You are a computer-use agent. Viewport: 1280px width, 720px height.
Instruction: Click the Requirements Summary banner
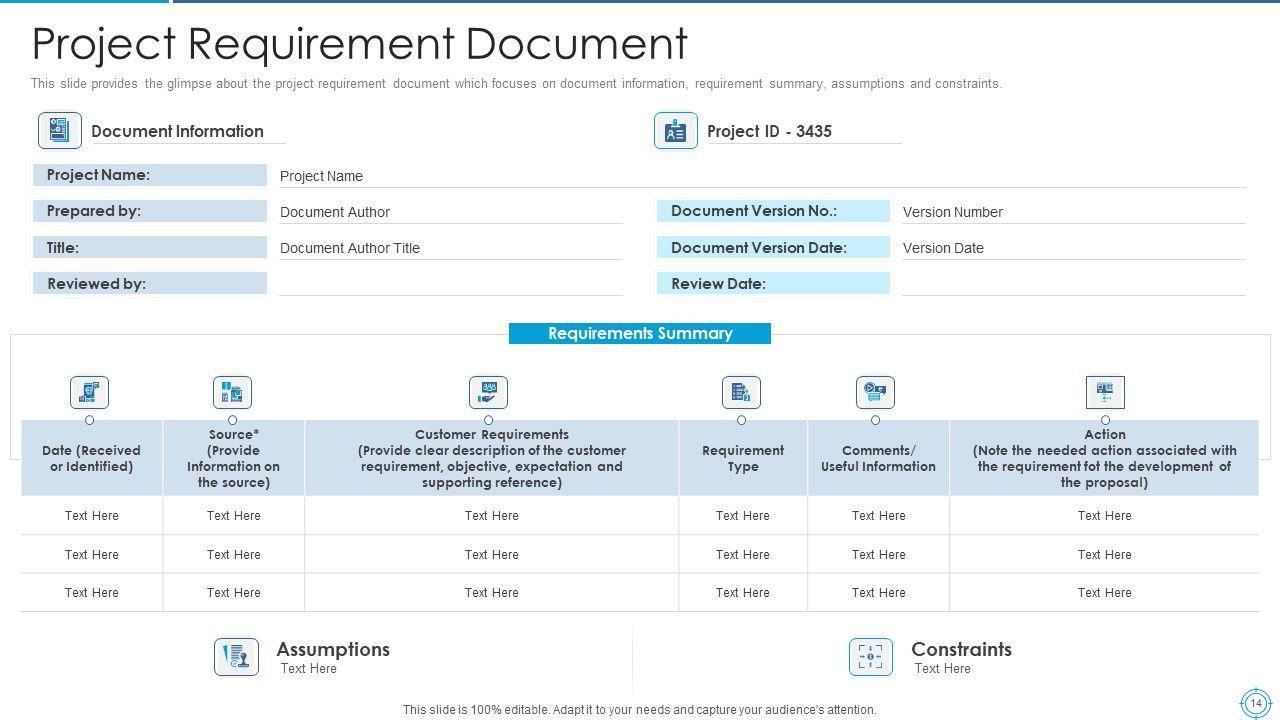(x=640, y=334)
